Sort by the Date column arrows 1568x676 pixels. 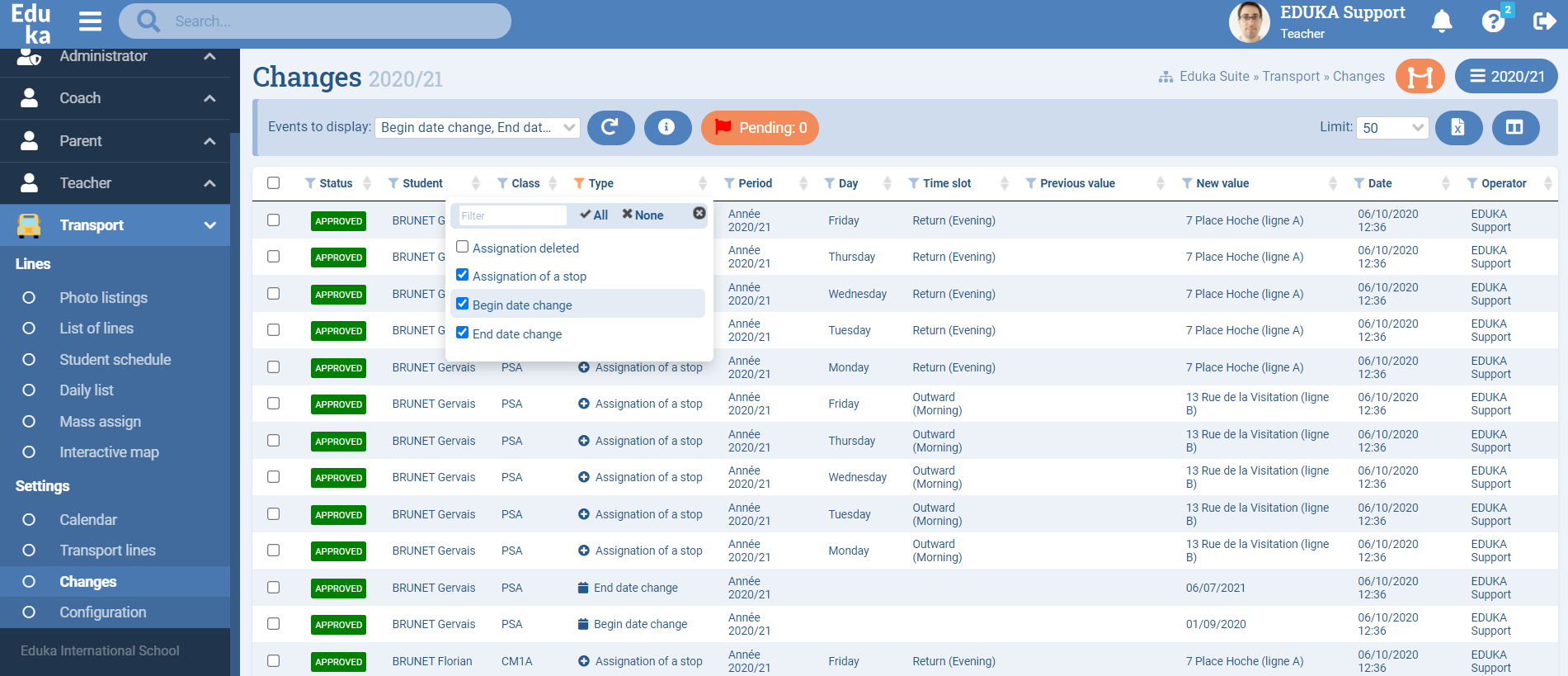[1445, 183]
